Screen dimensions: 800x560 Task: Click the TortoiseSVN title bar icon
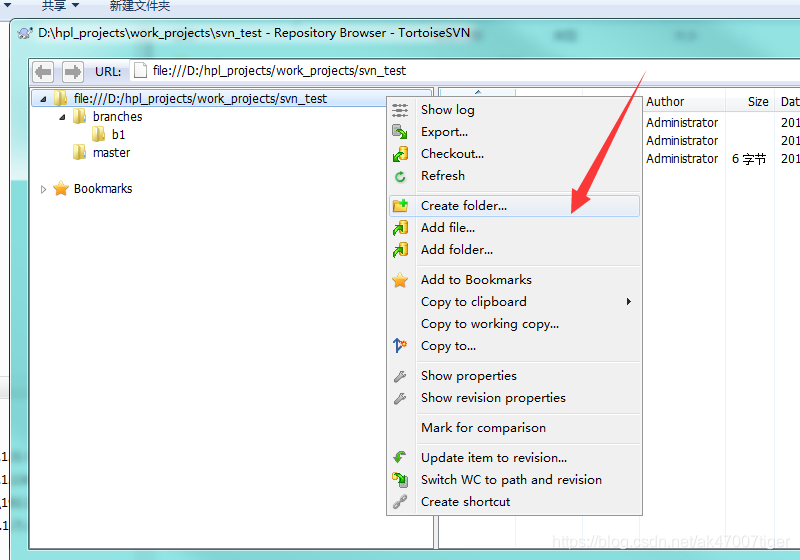(x=24, y=33)
